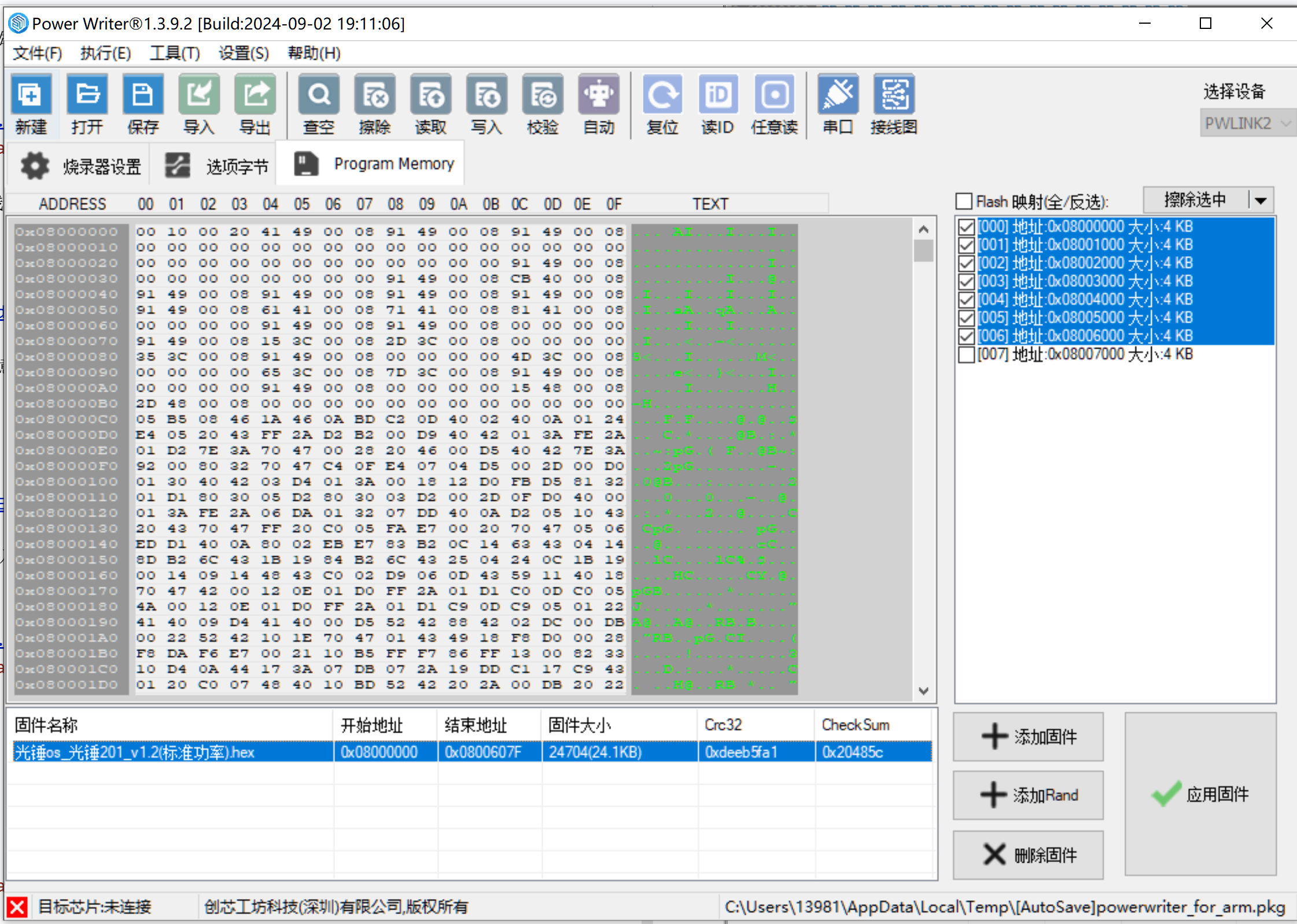The width and height of the screenshot is (1297, 924).
Task: Click the hex view scrollbar down arrow
Action: [x=923, y=691]
